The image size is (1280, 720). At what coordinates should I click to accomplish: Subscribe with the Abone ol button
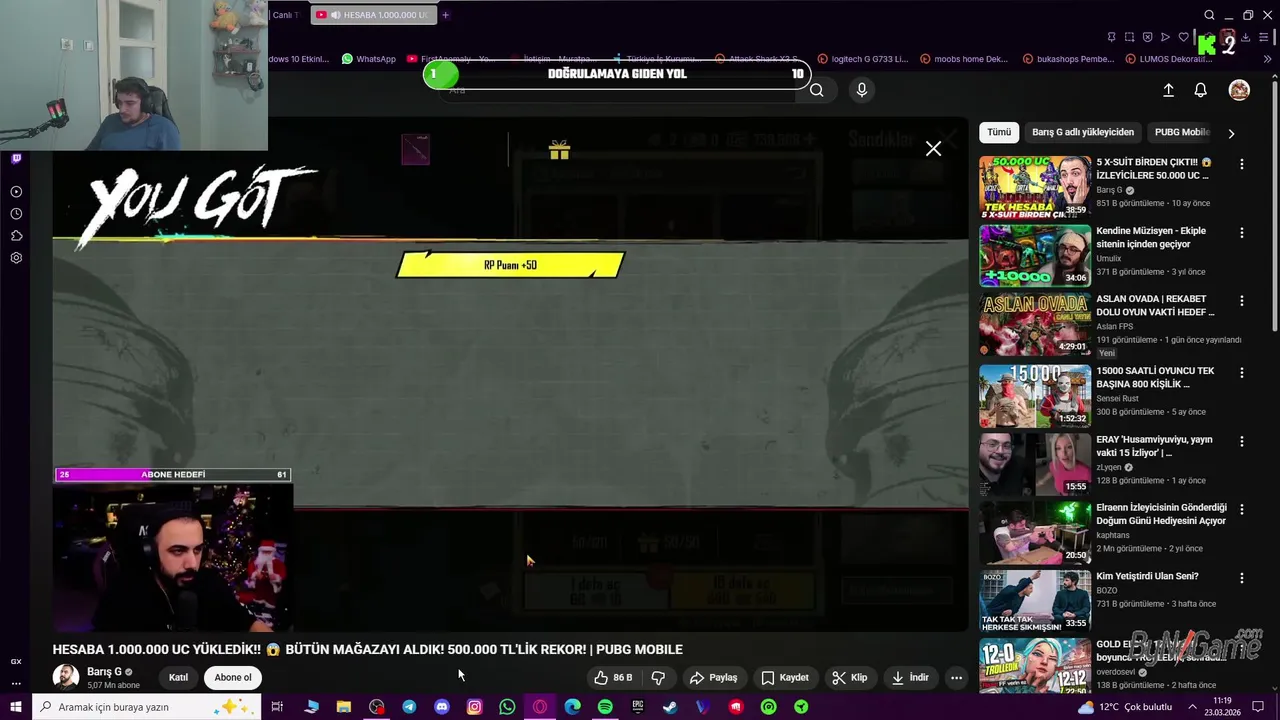pos(233,677)
